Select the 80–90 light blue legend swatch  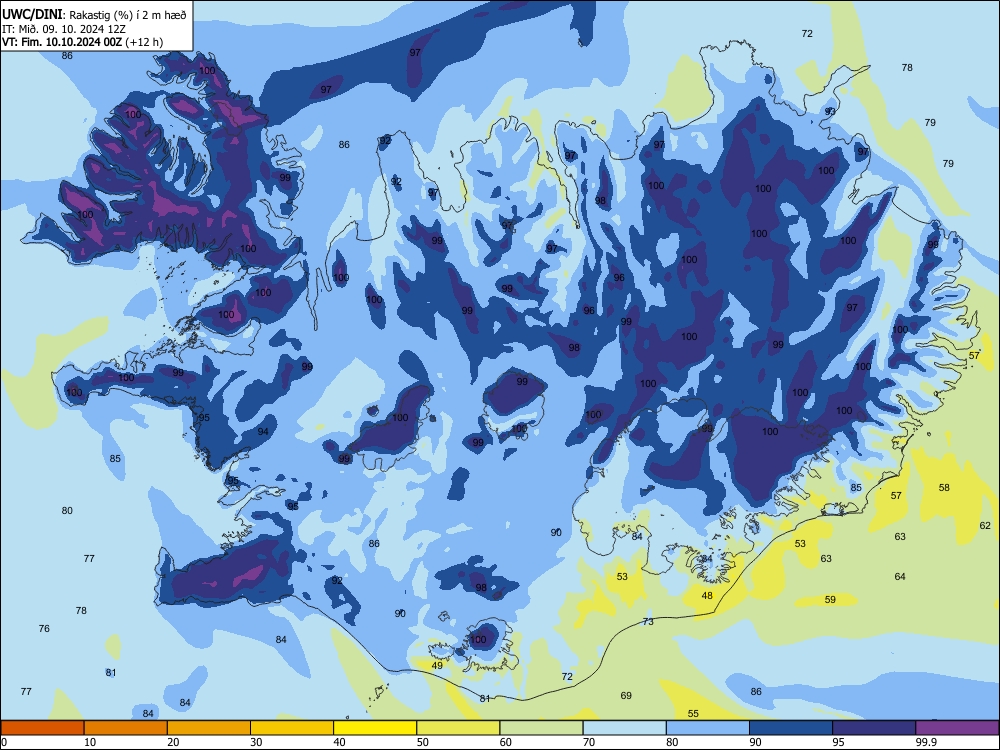(x=708, y=728)
